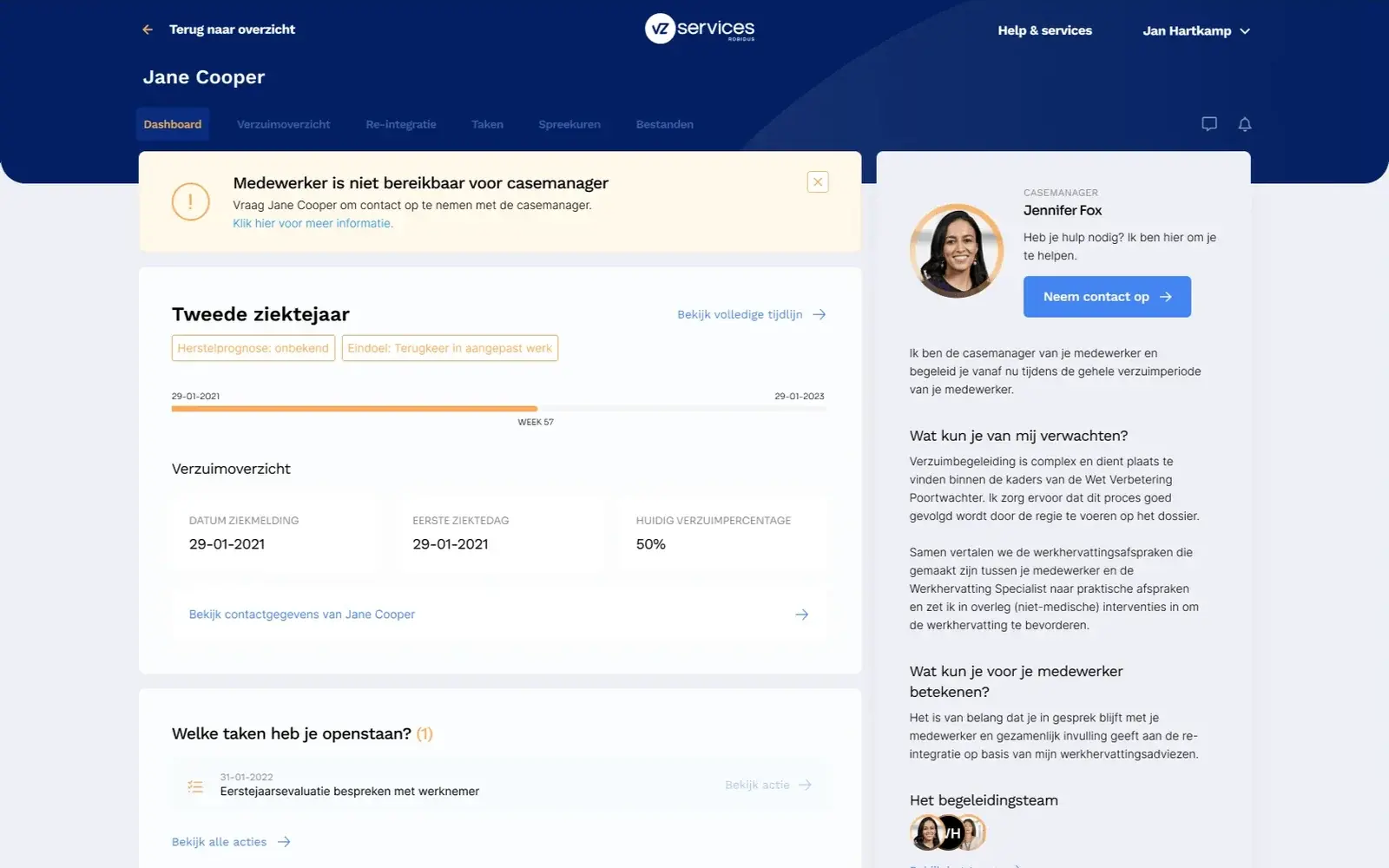Open the Re-integratie tab
This screenshot has width=1389, height=868.
coord(401,124)
